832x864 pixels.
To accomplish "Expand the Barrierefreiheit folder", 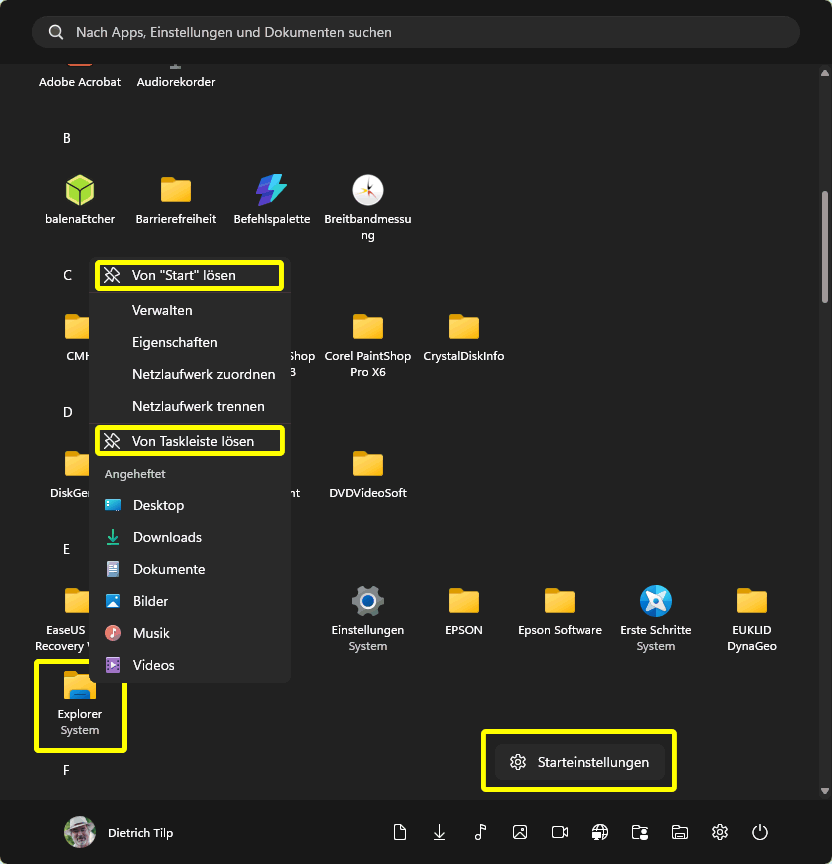I will [x=176, y=199].
